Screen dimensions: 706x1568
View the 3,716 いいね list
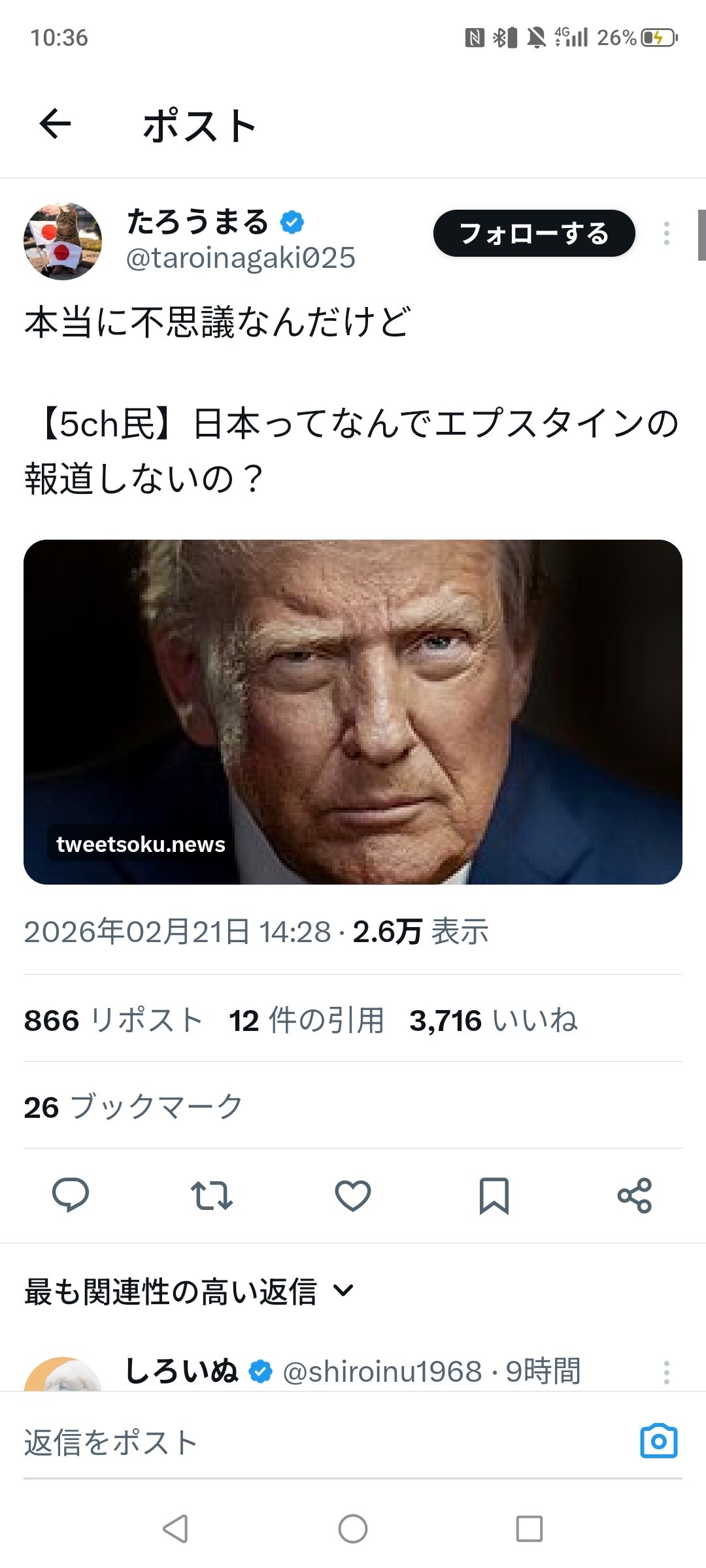[x=494, y=1019]
